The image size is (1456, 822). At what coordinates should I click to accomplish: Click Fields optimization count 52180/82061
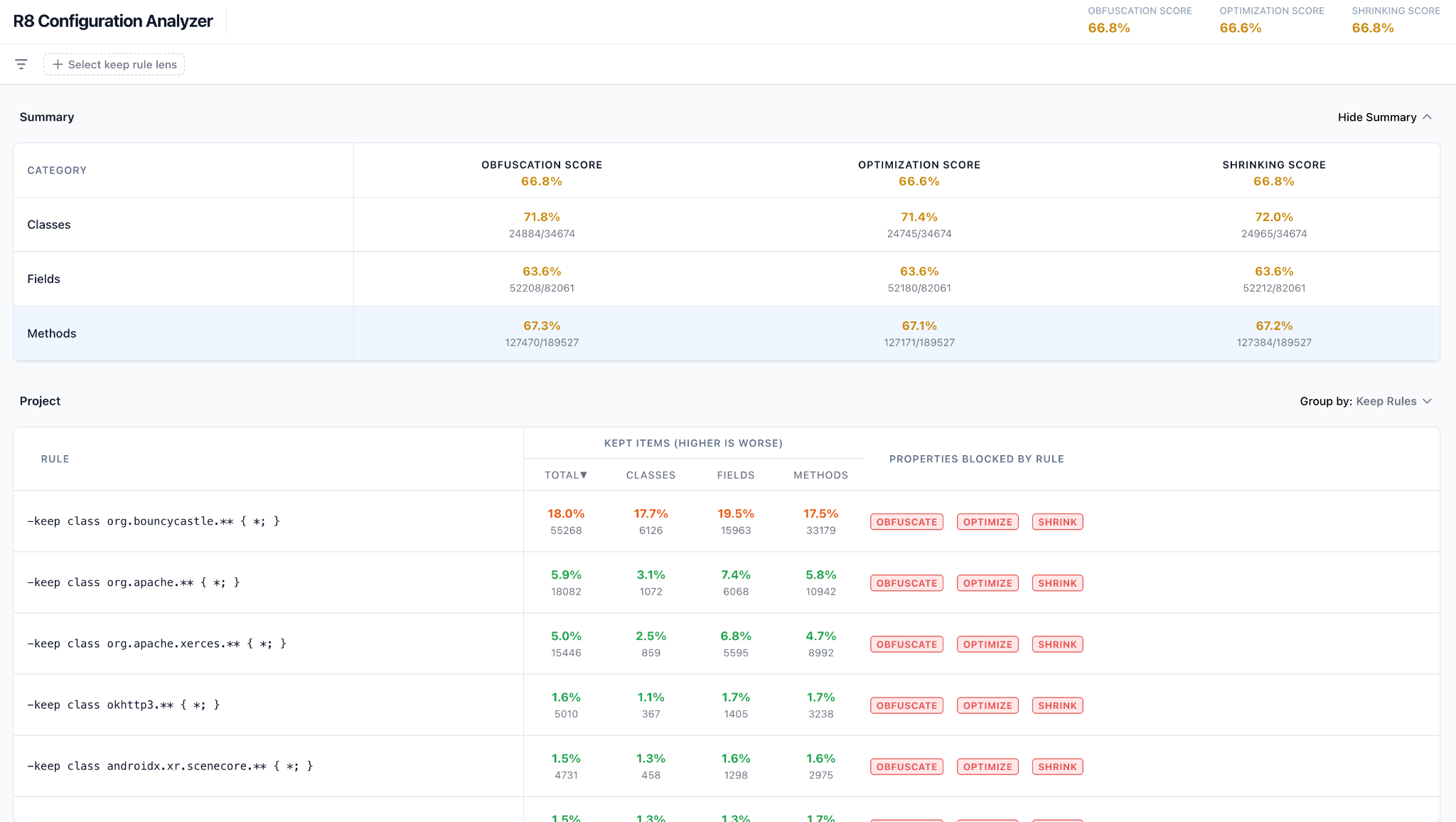coord(919,288)
